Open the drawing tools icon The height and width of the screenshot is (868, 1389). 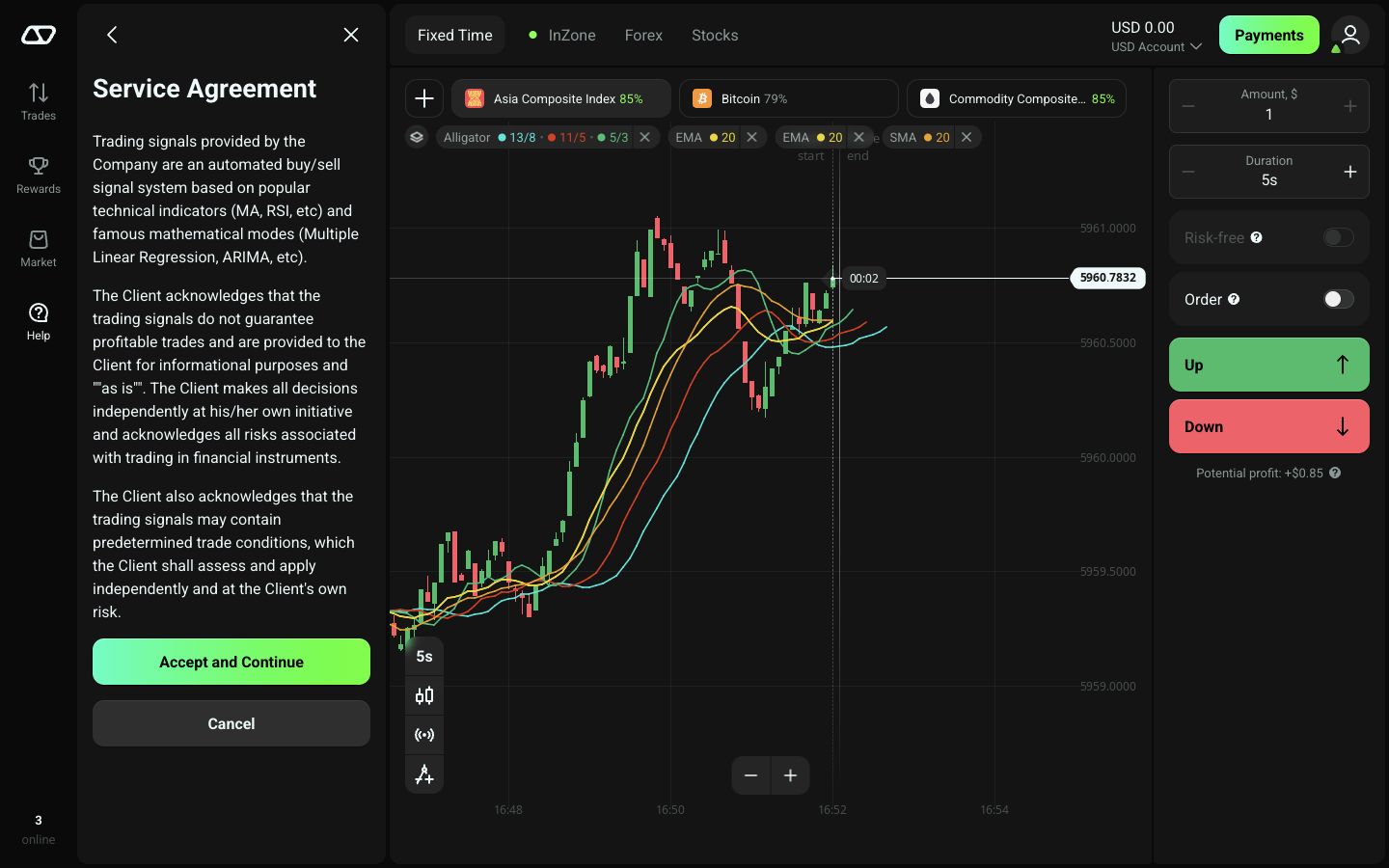[424, 774]
